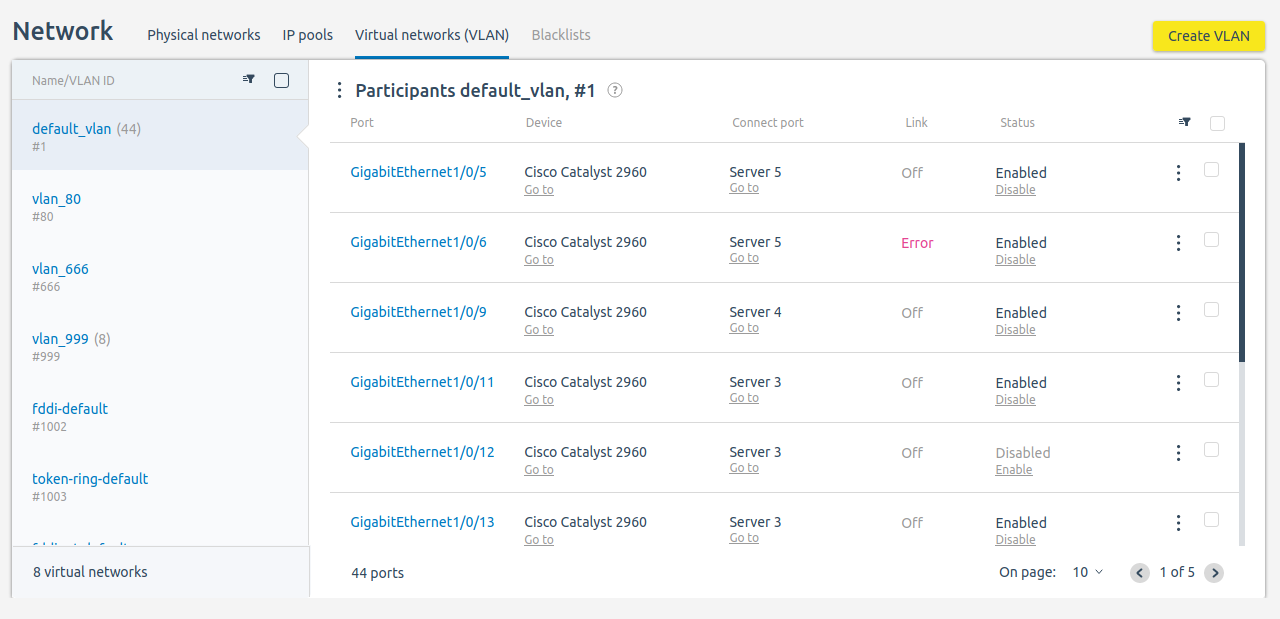Follow the Server 5 Go to link for GigabitEthernet1/0/6
This screenshot has width=1280, height=619.
[744, 258]
